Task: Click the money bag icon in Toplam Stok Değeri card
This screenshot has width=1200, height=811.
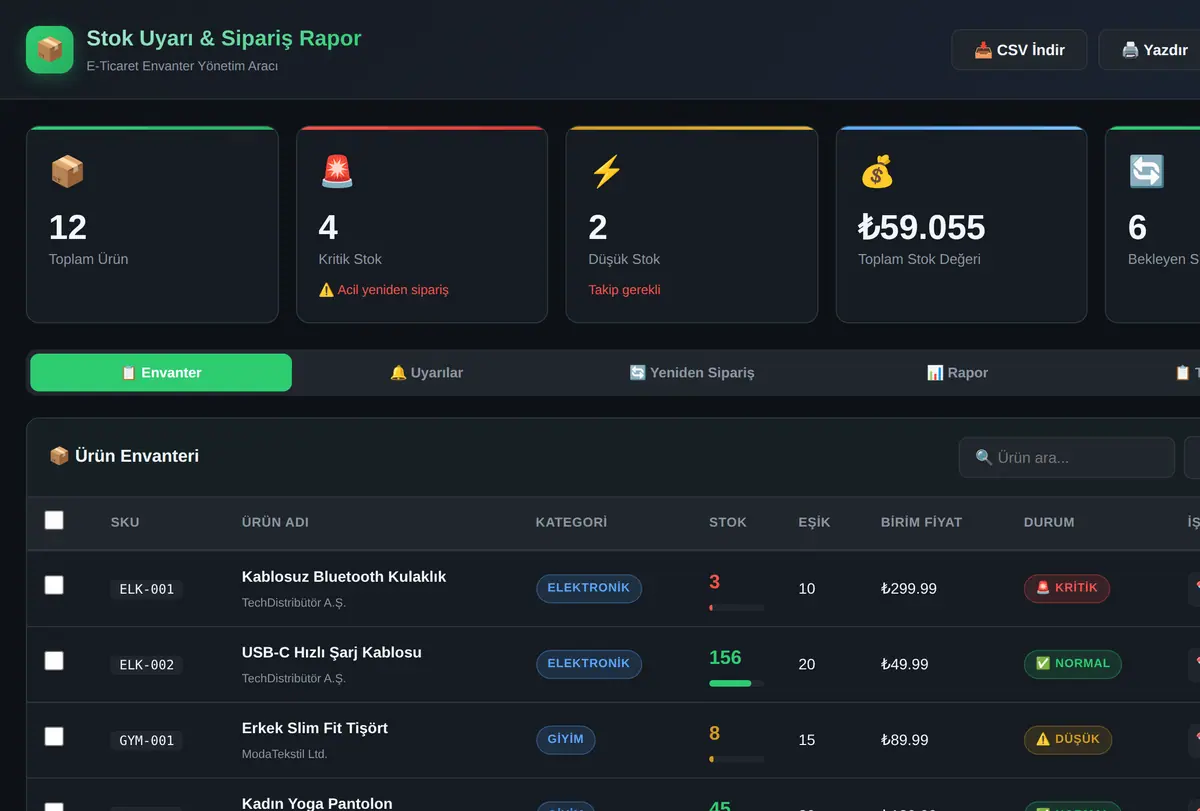Action: [x=876, y=172]
